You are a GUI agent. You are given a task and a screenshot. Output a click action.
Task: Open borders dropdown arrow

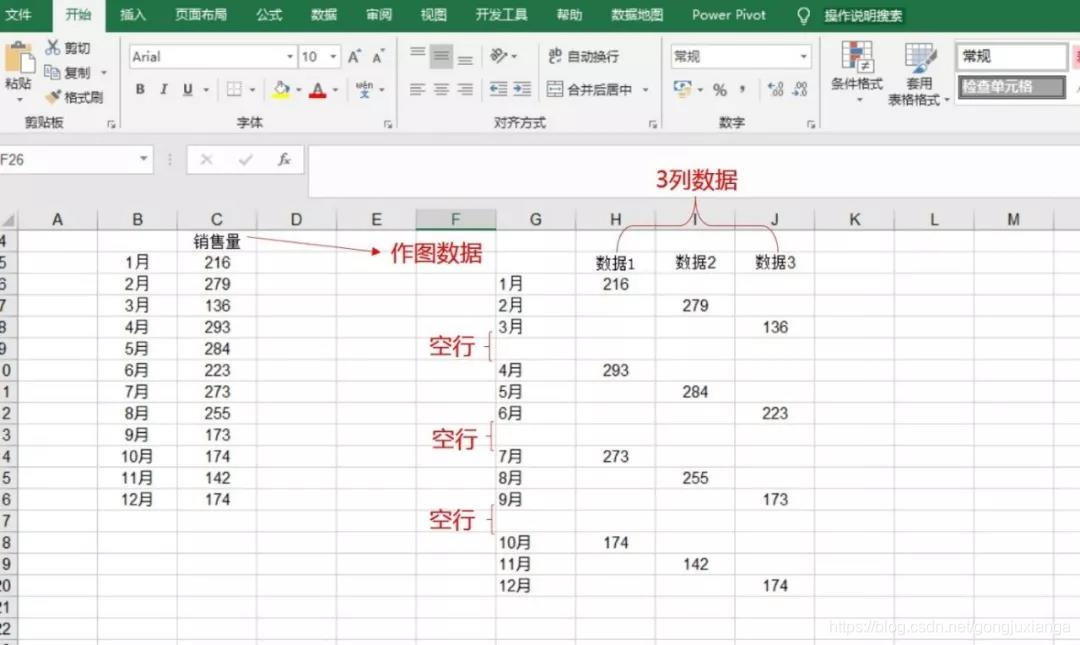pyautogui.click(x=253, y=90)
